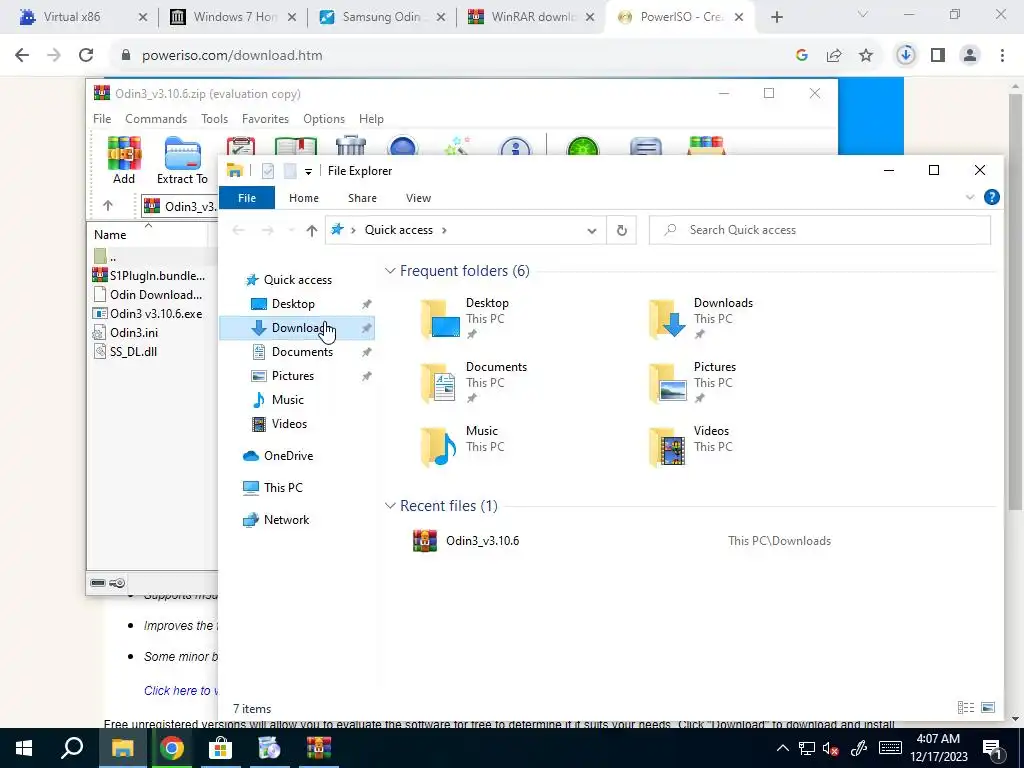Open WinRAR Favorites menu

click(265, 119)
